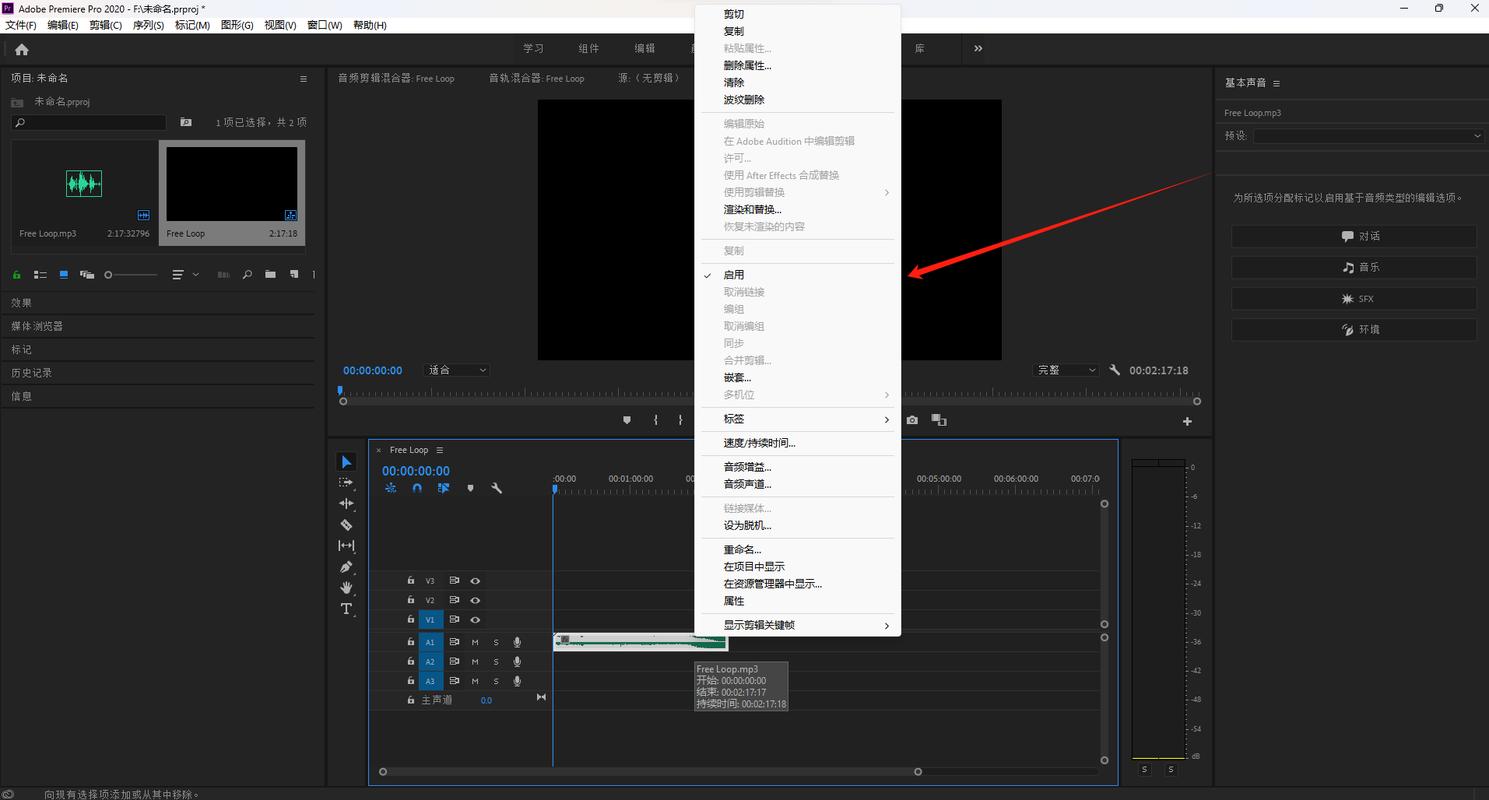Open the 项目 panel menu

(304, 78)
